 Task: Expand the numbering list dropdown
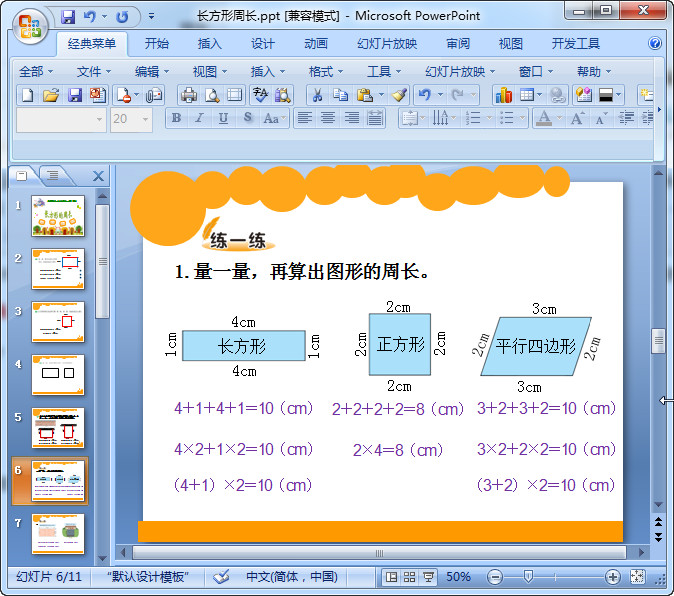[x=489, y=118]
